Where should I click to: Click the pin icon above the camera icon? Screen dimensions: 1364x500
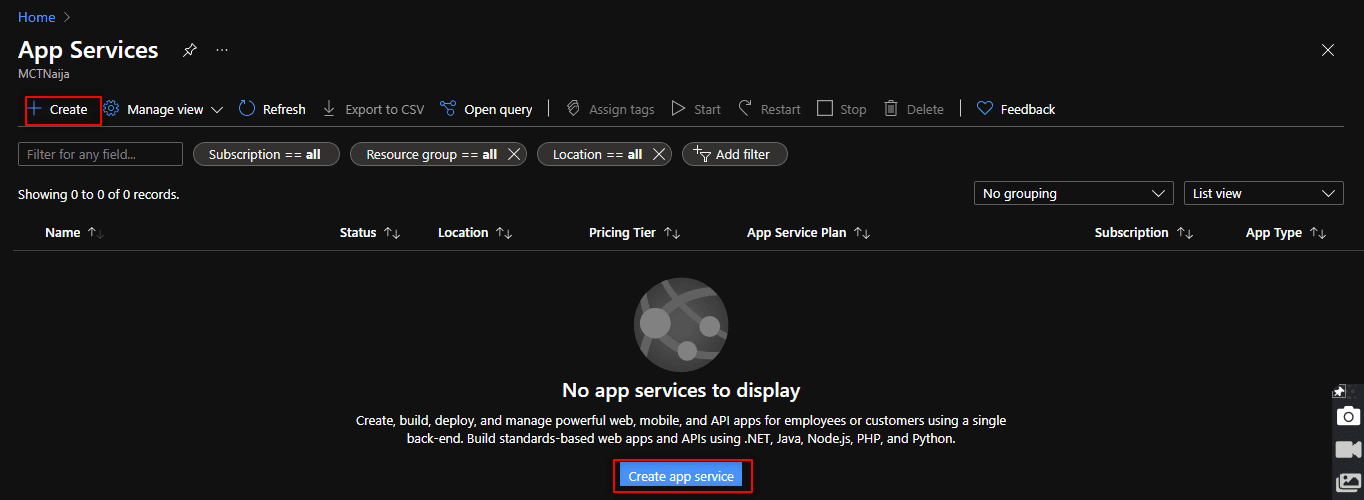(1339, 391)
